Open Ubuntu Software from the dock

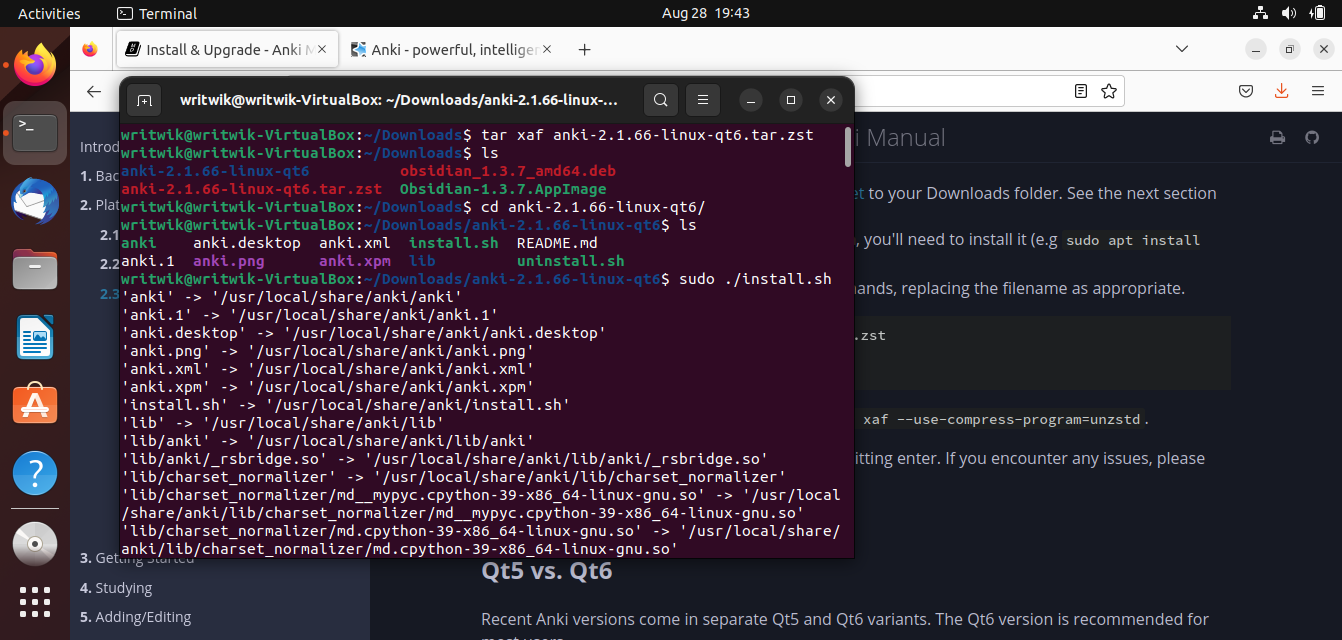34,403
